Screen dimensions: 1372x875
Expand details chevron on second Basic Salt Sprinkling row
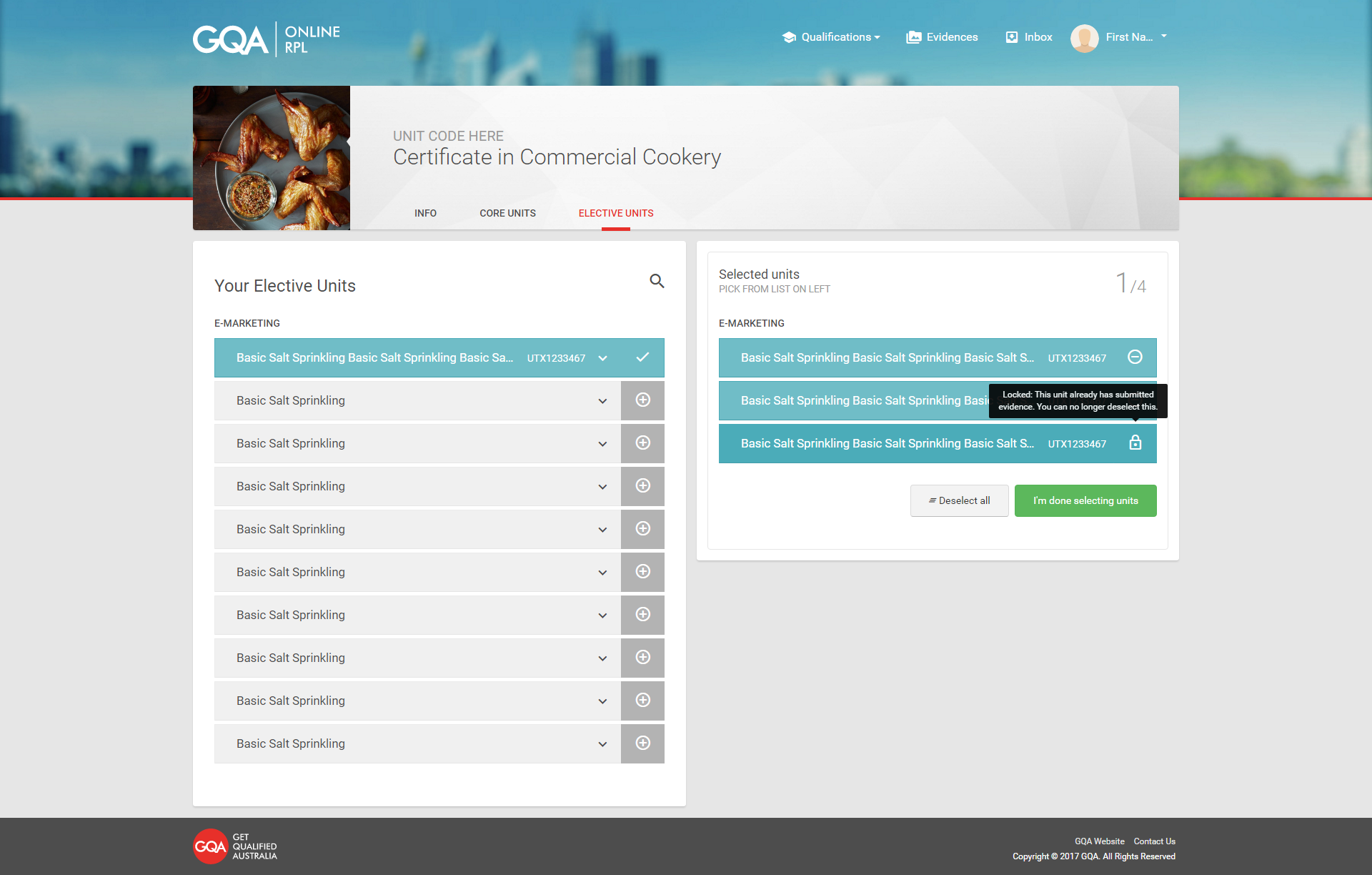click(x=602, y=401)
